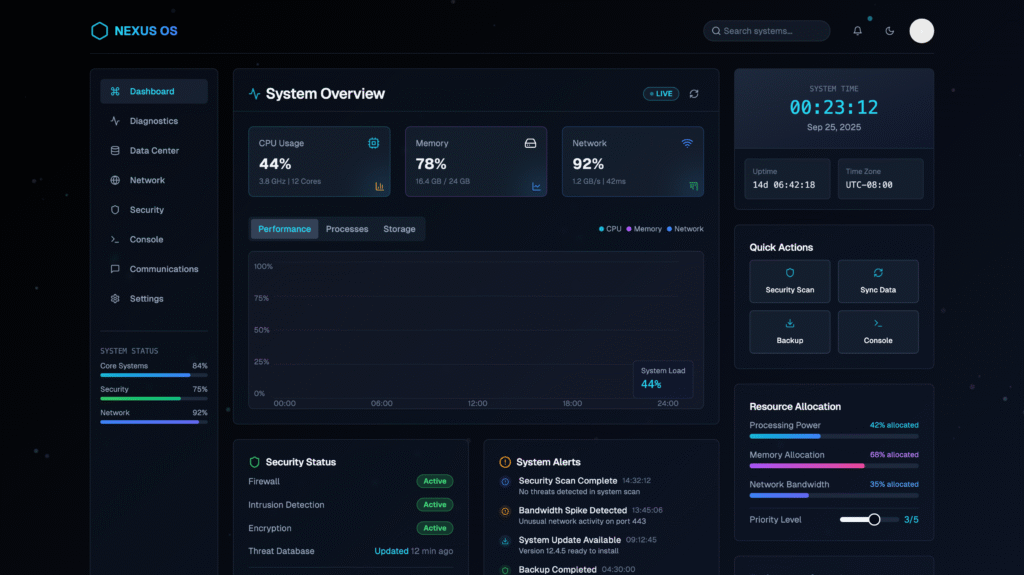The width and height of the screenshot is (1024, 575).
Task: Click the Security Scan Complete alert icon
Action: (x=505, y=482)
